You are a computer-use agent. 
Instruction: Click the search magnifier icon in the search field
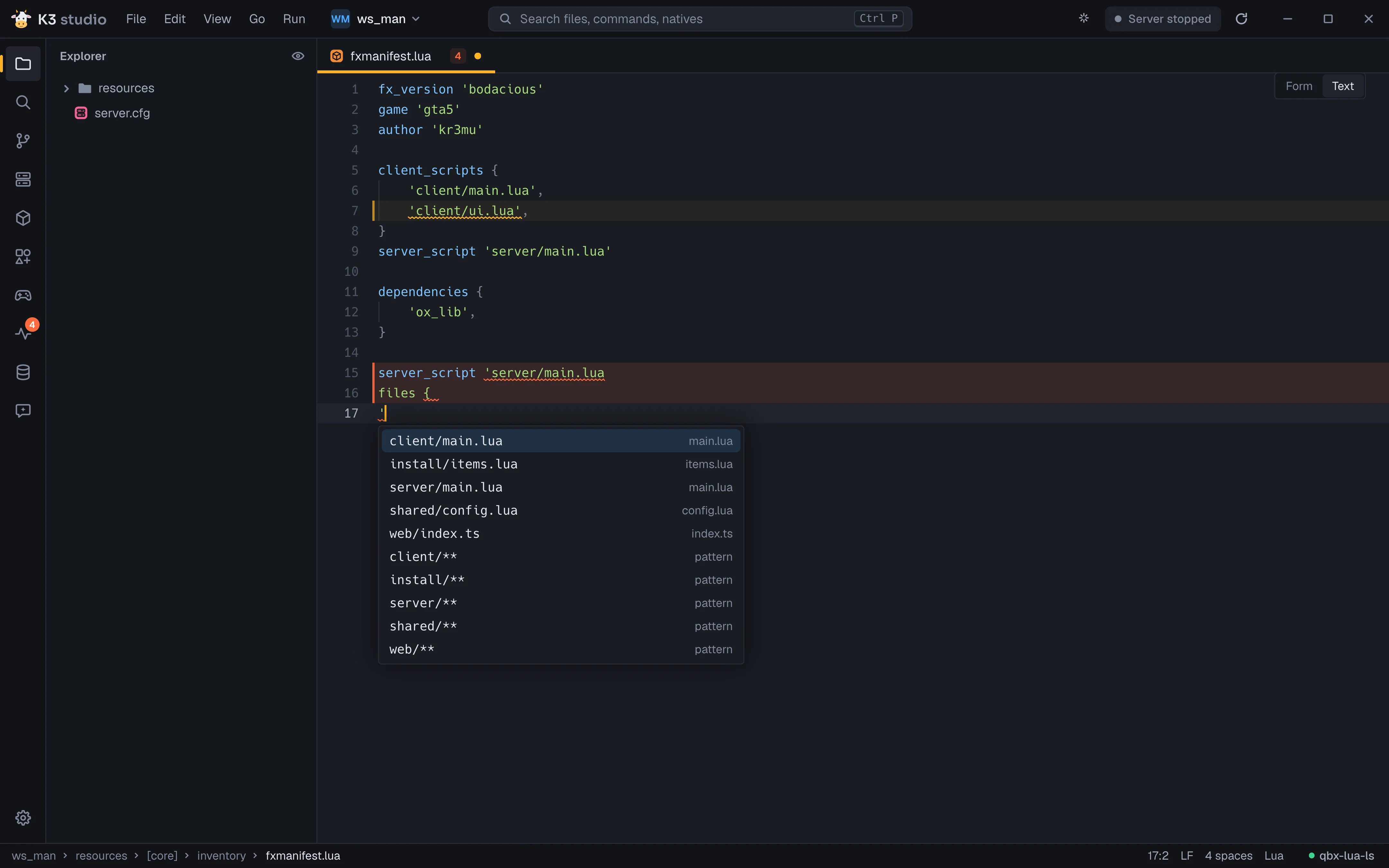click(x=505, y=19)
